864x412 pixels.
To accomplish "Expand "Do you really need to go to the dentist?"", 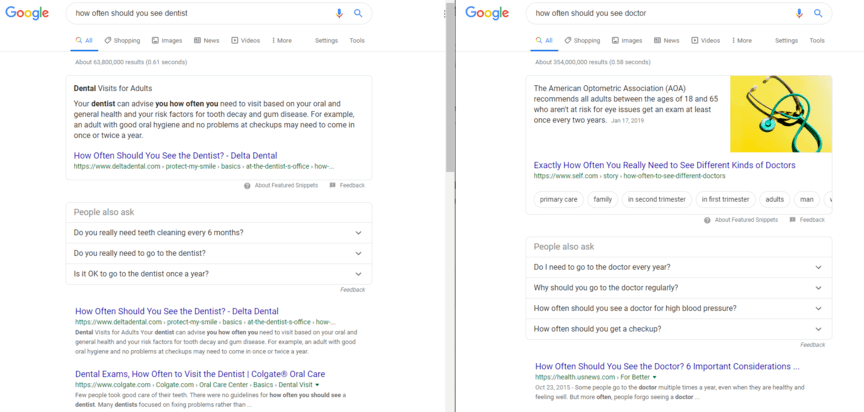I will click(219, 253).
